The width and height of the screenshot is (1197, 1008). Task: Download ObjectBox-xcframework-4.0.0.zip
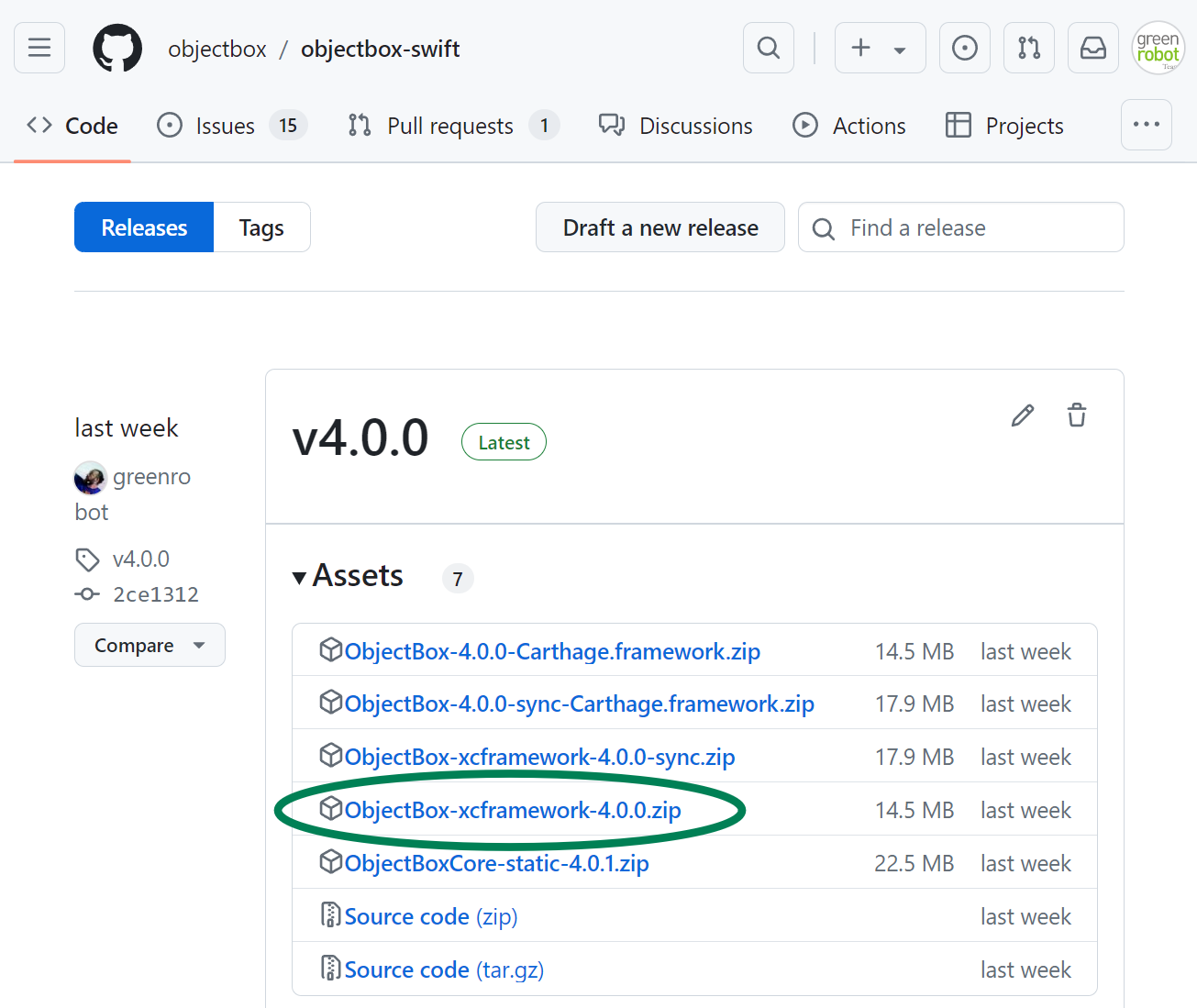[513, 811]
